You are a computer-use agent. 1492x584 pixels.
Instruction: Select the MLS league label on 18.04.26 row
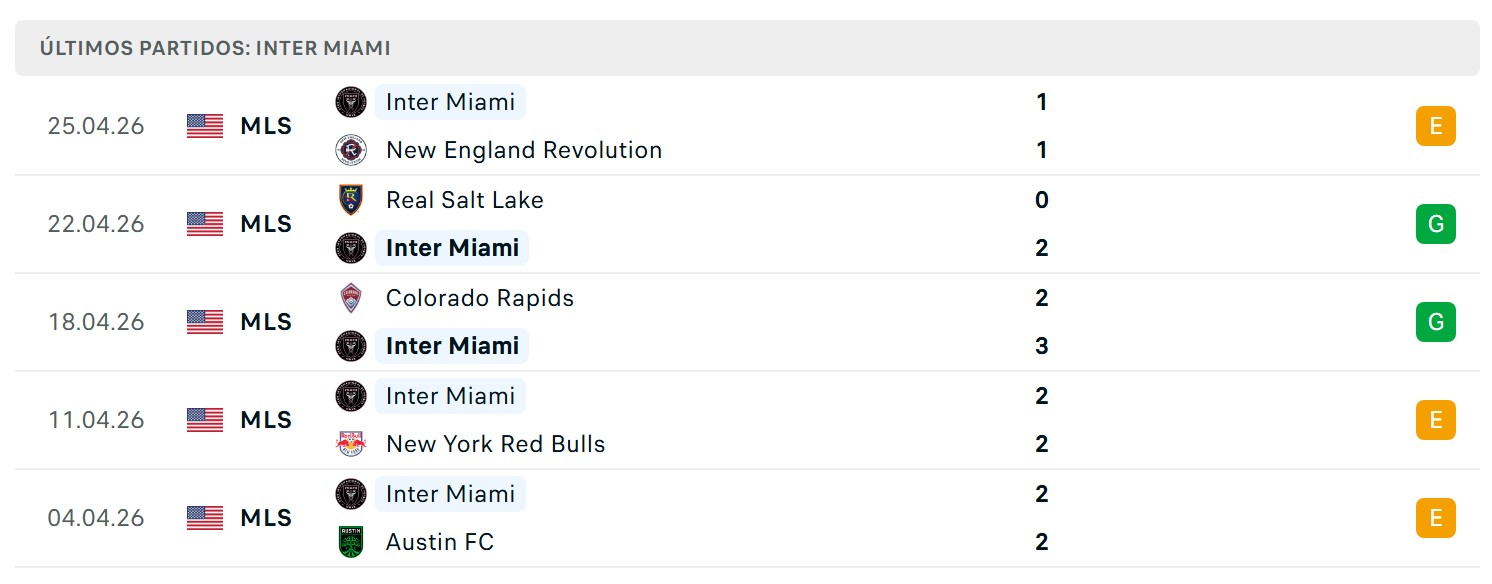[x=266, y=322]
